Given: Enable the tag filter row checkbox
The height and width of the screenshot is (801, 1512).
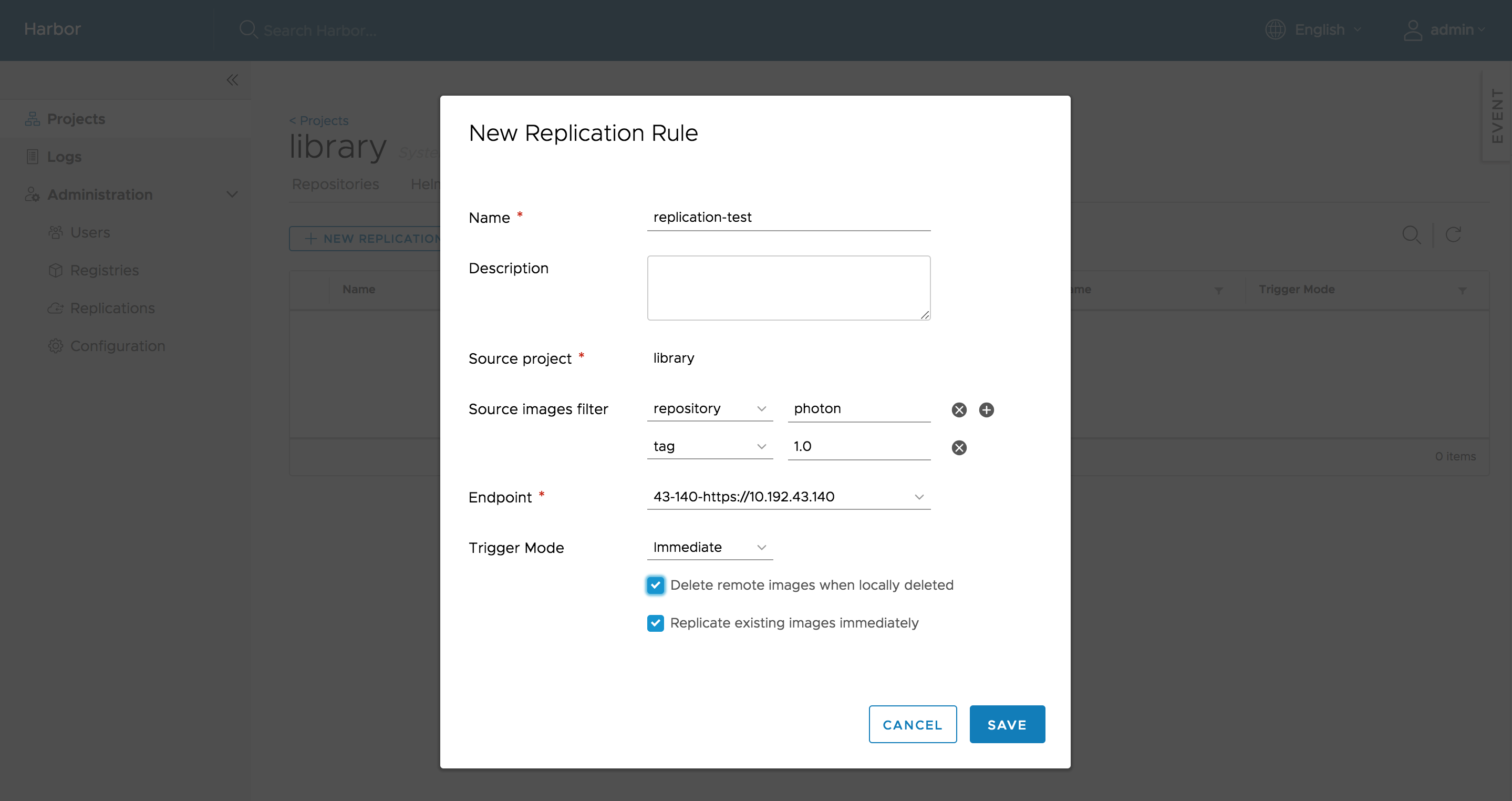Looking at the screenshot, I should coord(957,447).
